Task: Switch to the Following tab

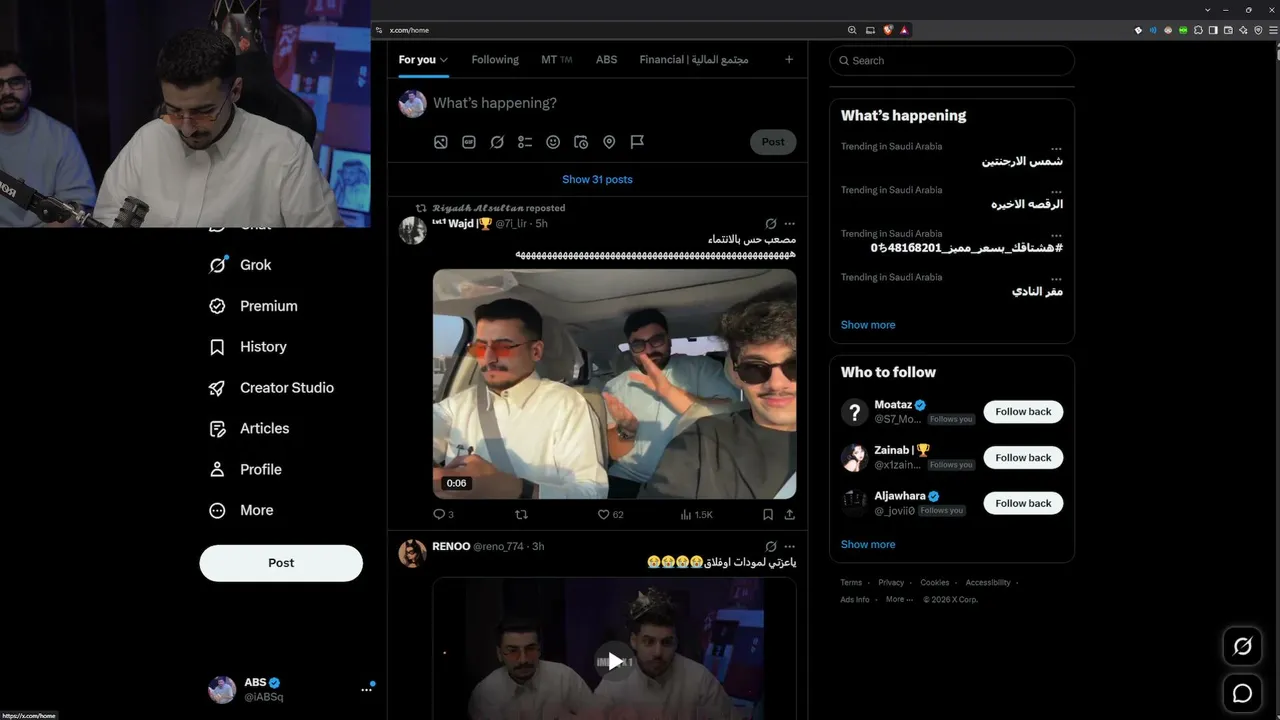Action: point(495,60)
